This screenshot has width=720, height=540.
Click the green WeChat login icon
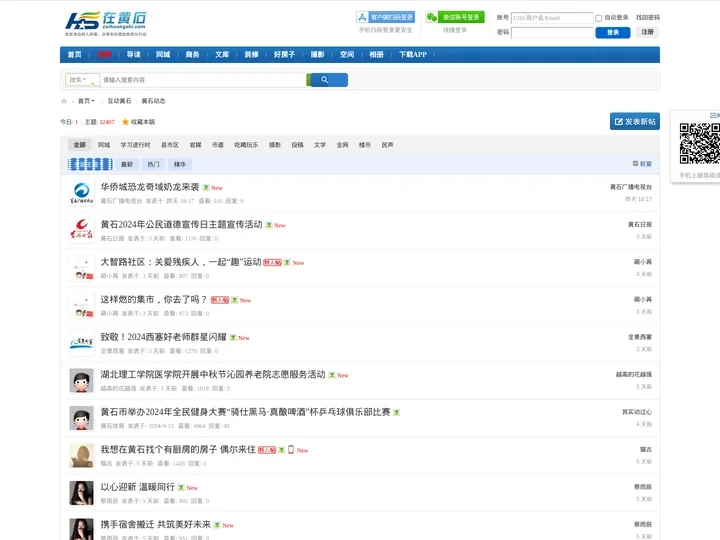coord(432,17)
